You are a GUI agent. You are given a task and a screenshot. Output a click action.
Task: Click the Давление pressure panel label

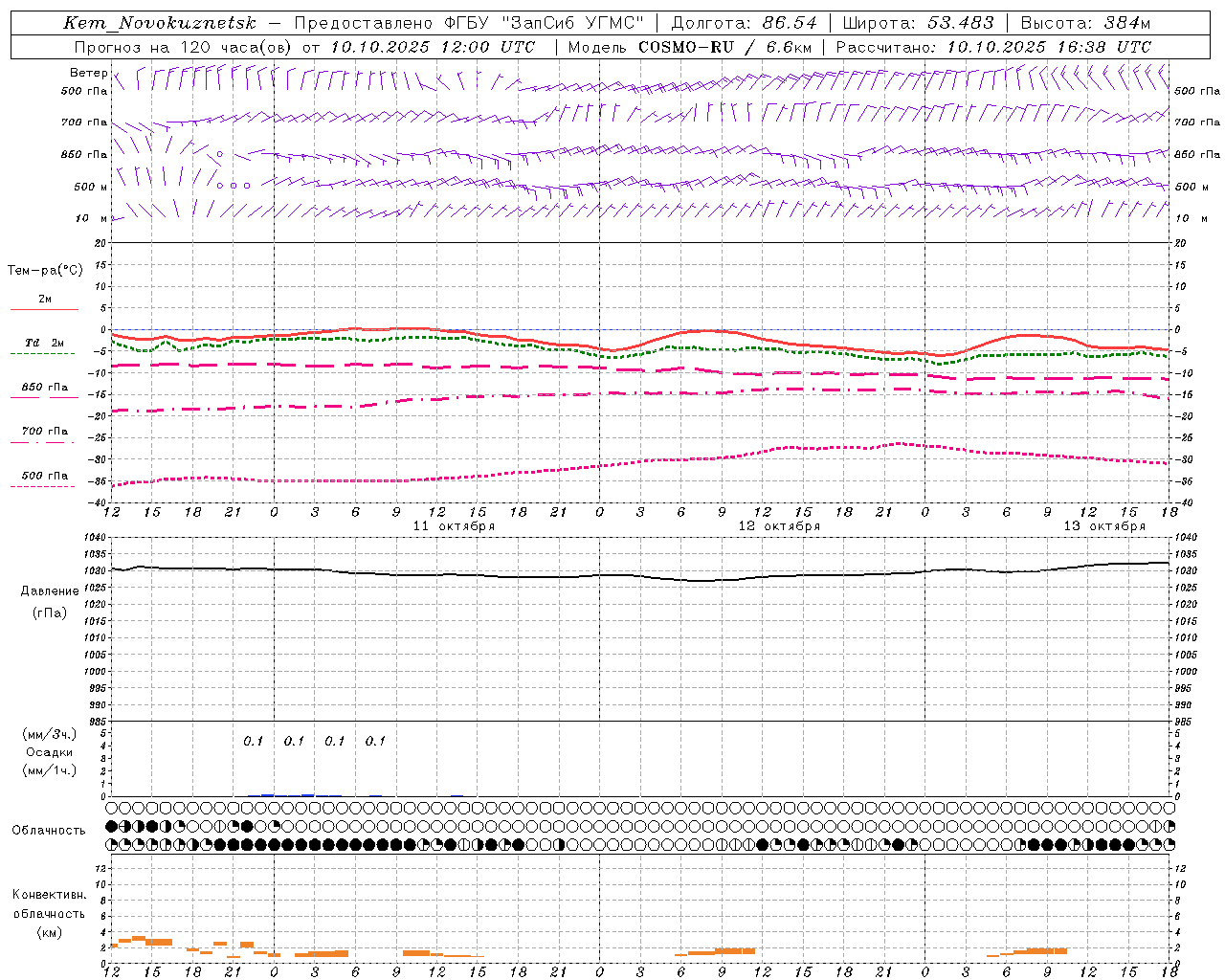50,591
